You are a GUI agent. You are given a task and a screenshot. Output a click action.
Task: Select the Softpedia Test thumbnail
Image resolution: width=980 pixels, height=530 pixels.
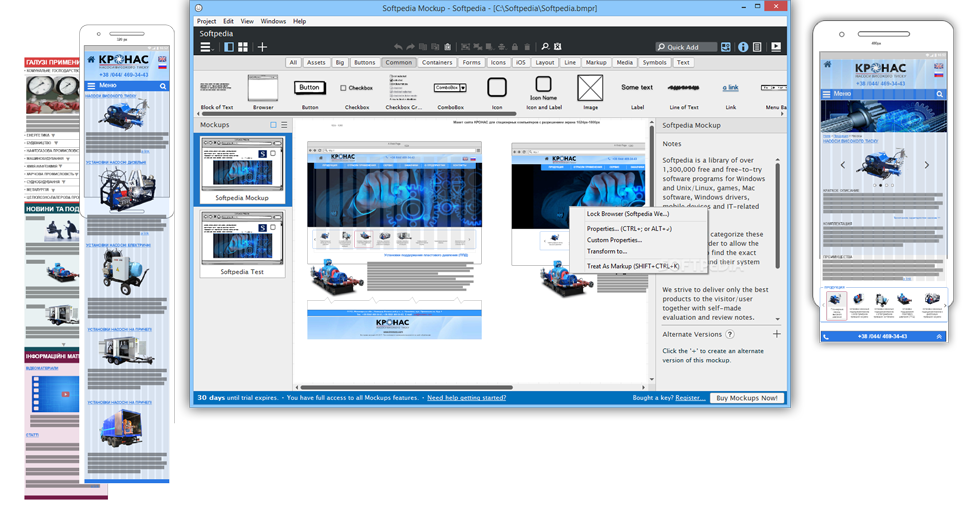coord(242,243)
